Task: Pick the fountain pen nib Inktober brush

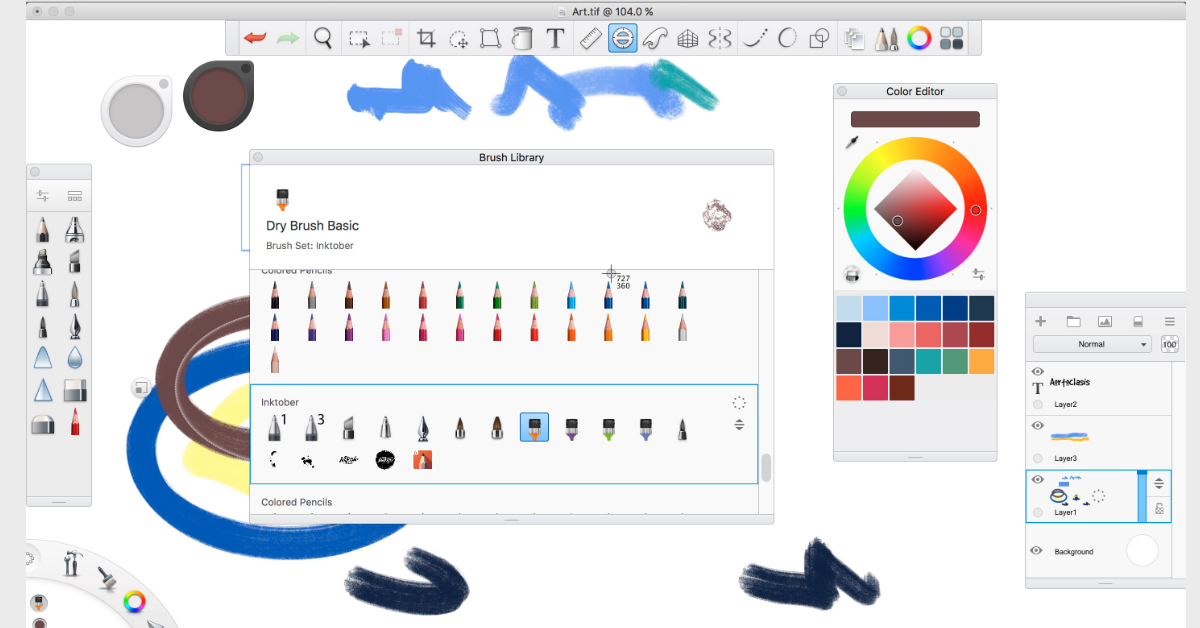Action: pos(422,429)
